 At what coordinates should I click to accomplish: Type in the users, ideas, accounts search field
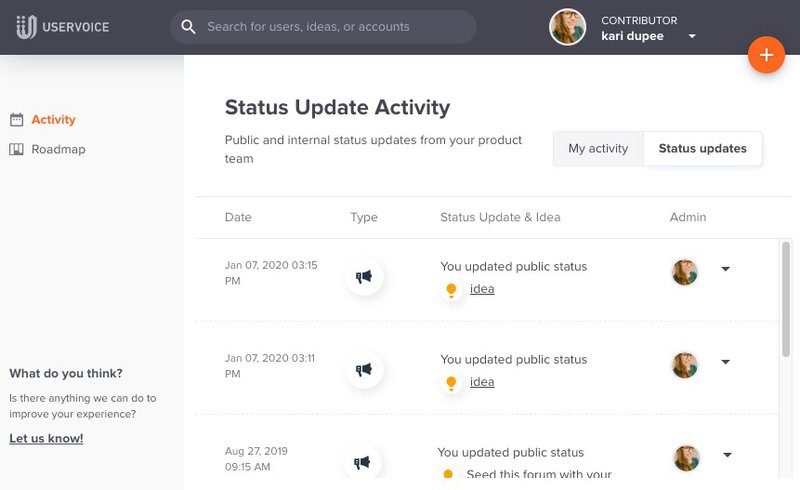(330, 27)
